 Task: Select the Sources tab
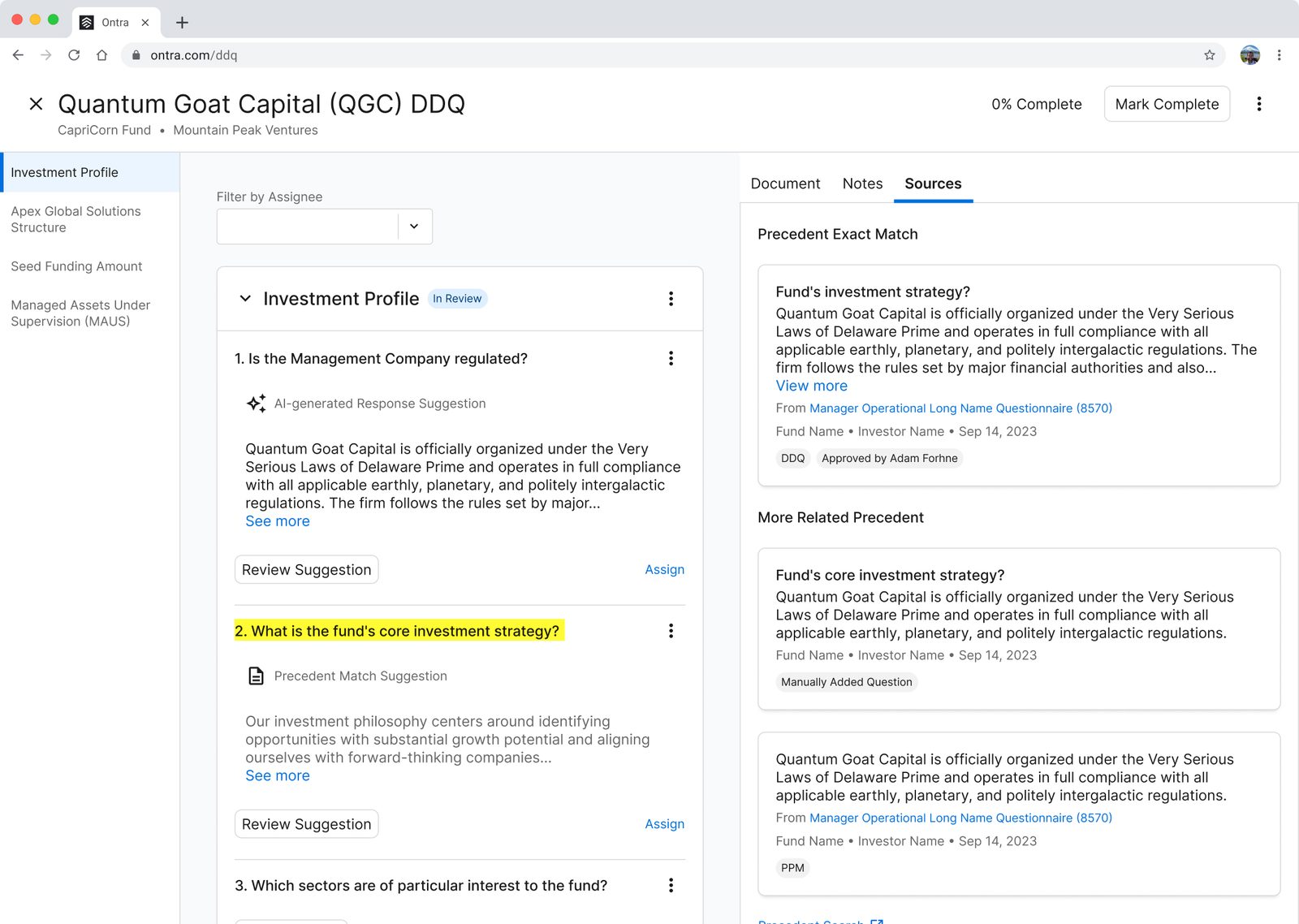[933, 184]
